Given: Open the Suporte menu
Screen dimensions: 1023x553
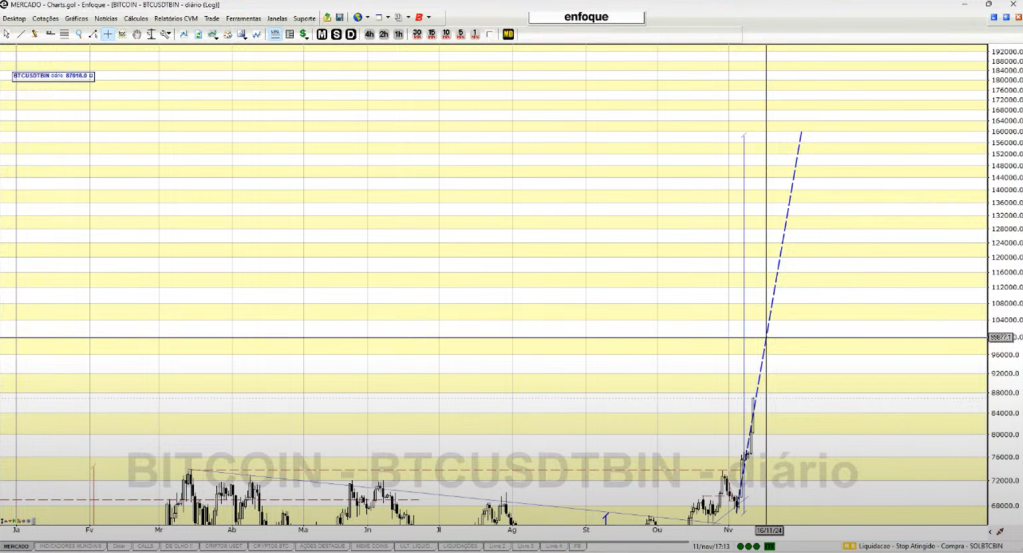Looking at the screenshot, I should tap(304, 18).
